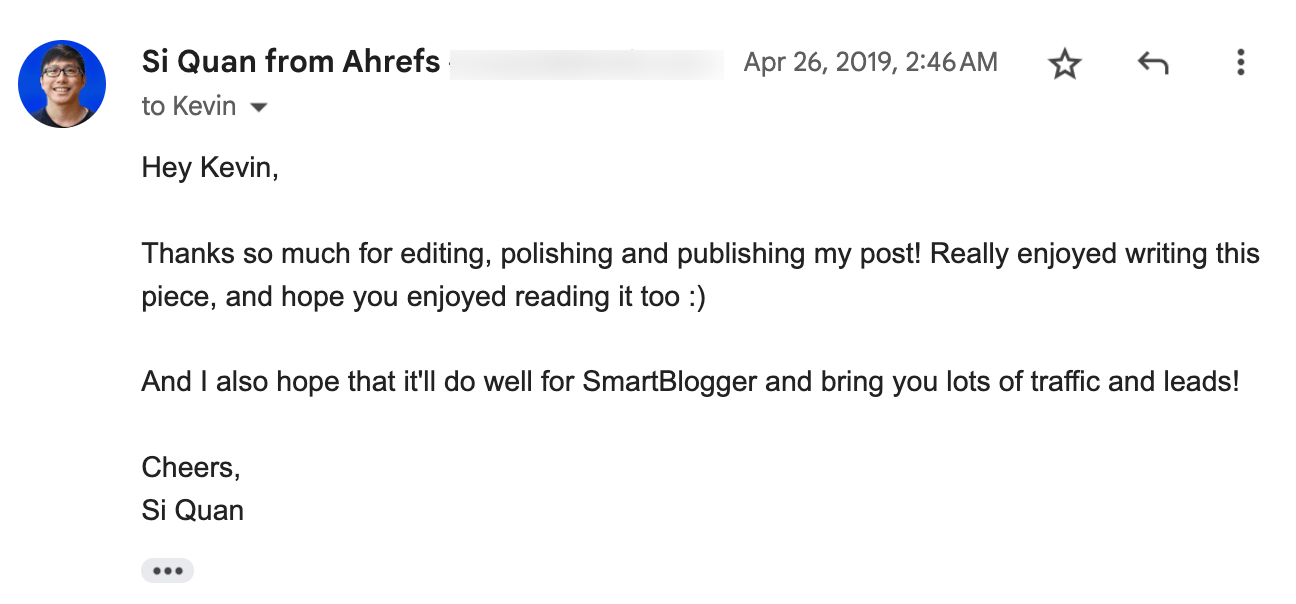The width and height of the screenshot is (1296, 604).
Task: Open more actions beside the reply arrow
Action: (x=1240, y=62)
